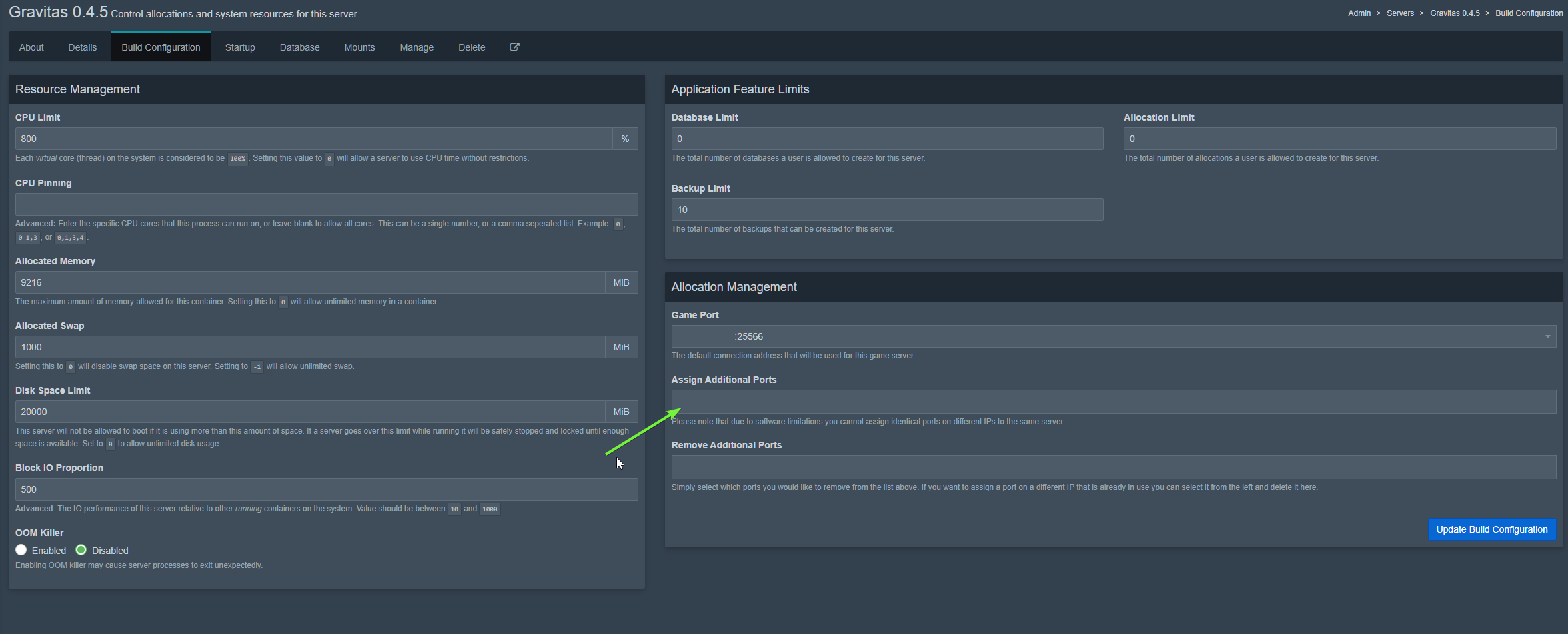Follow the Servers breadcrumb link

tap(1400, 13)
